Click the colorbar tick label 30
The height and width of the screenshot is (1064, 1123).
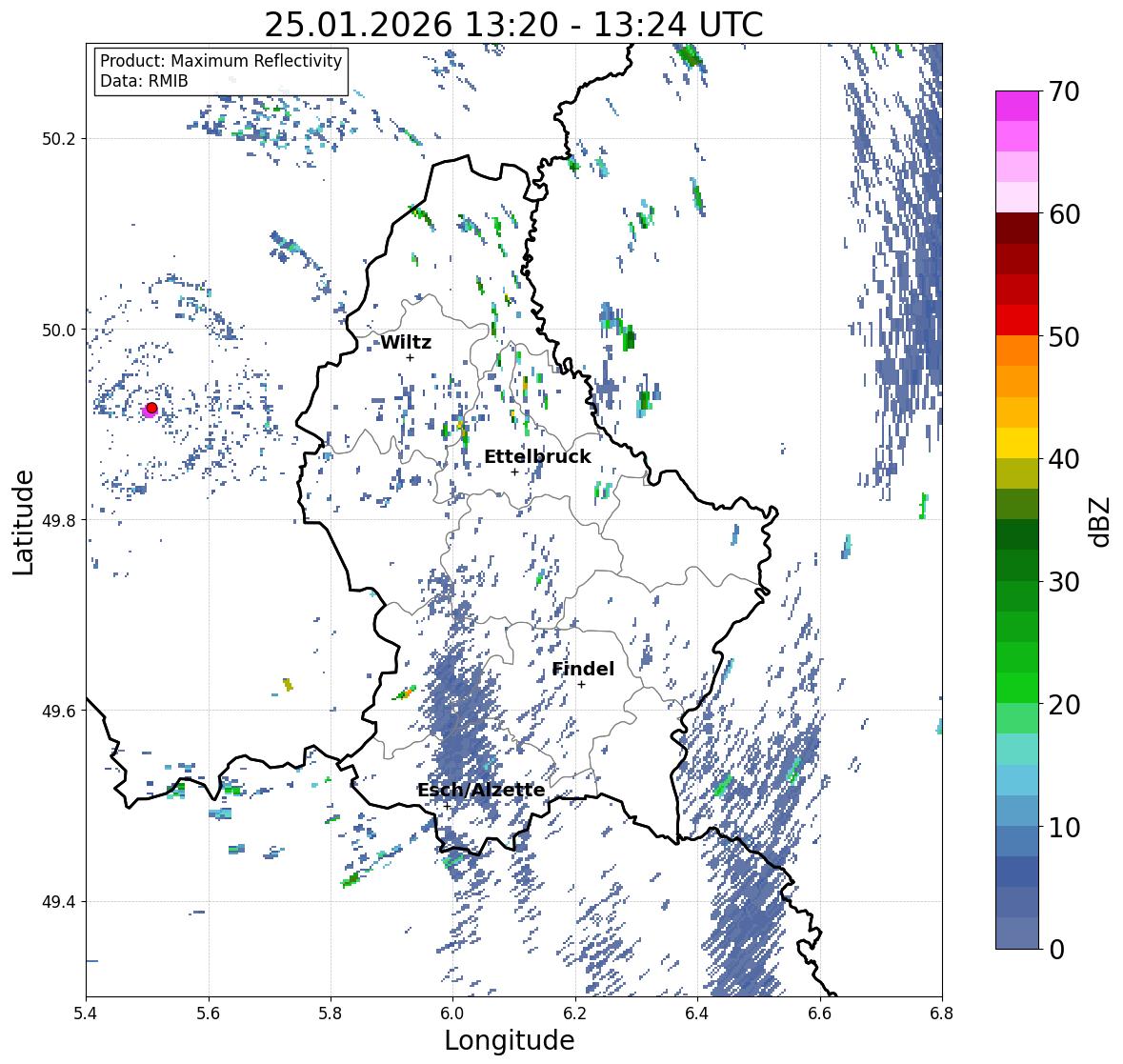1064,582
